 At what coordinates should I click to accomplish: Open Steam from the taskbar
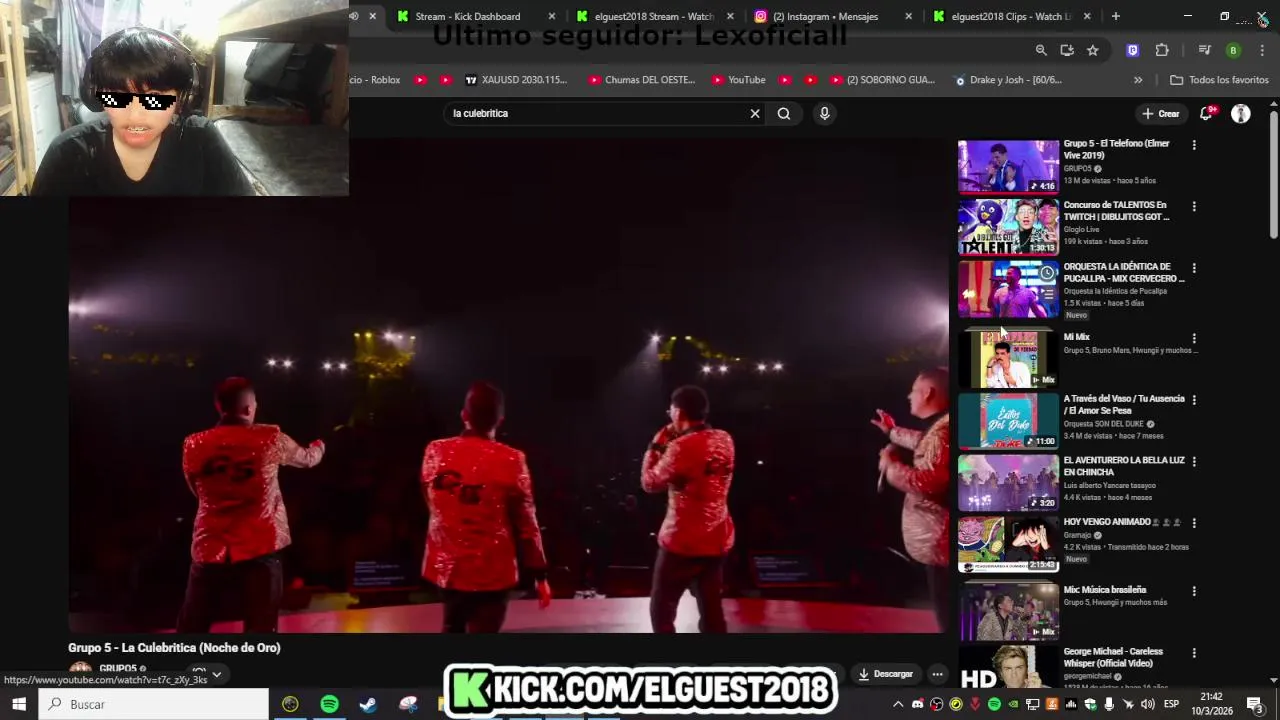[x=368, y=704]
